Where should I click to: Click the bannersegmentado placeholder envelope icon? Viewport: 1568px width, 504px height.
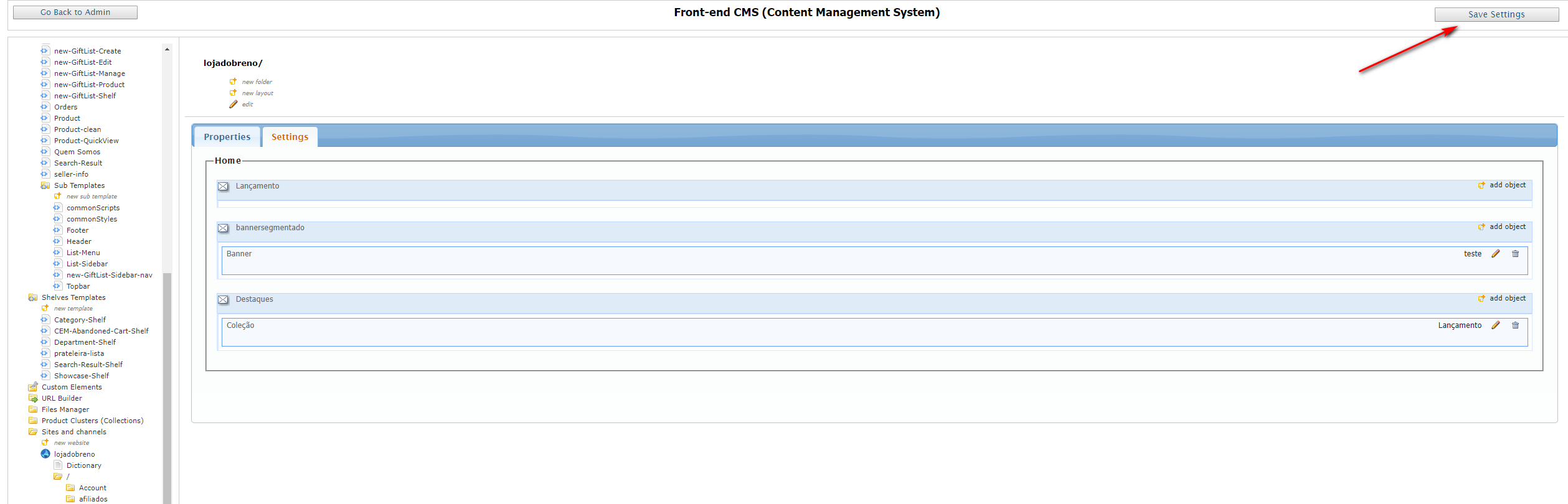223,228
